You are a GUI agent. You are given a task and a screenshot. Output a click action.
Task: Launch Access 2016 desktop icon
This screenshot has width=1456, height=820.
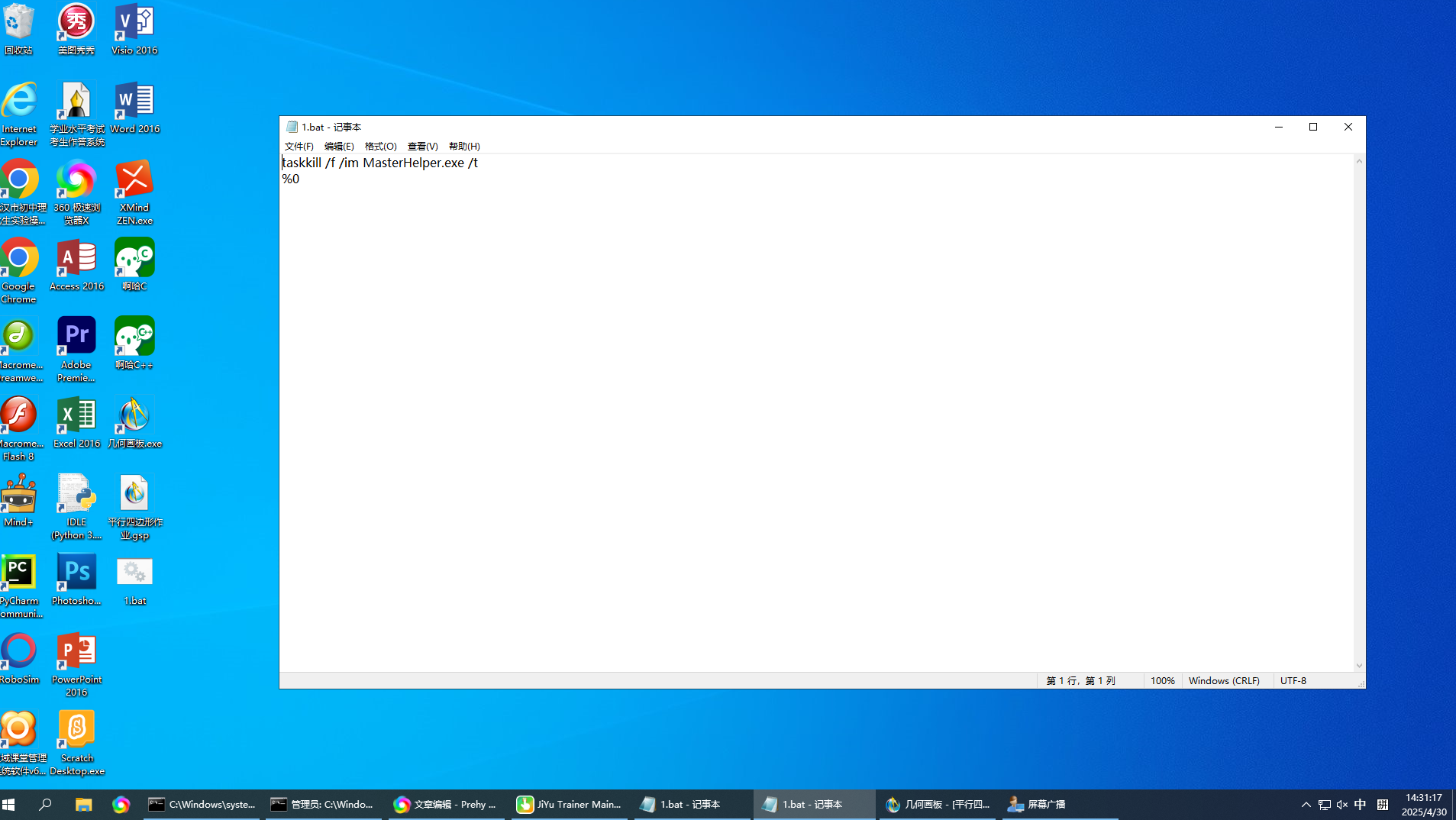tap(76, 265)
